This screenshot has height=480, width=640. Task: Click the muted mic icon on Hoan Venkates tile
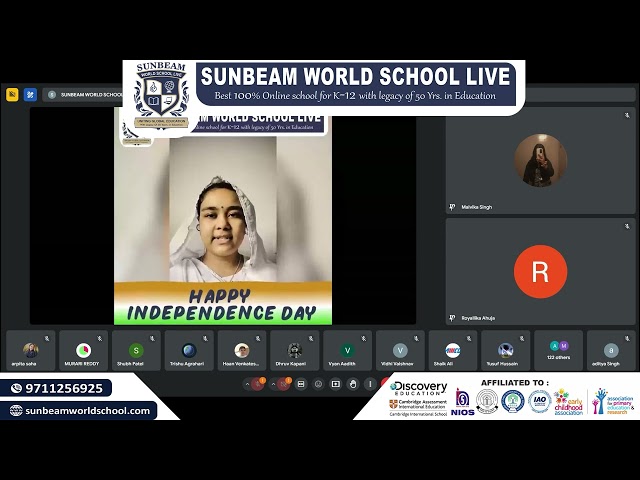tap(258, 338)
